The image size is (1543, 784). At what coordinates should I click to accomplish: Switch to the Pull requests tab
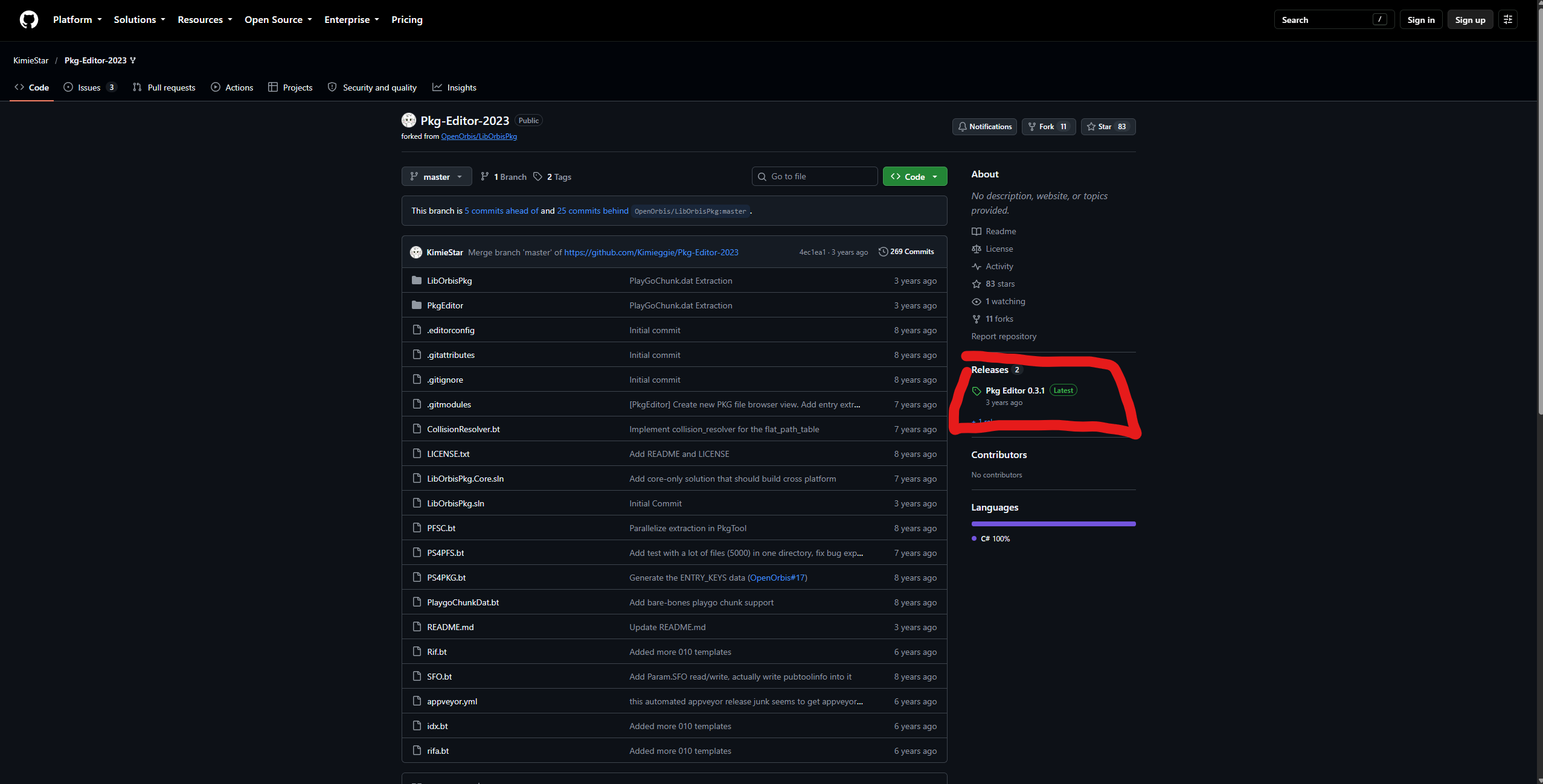[x=164, y=88]
